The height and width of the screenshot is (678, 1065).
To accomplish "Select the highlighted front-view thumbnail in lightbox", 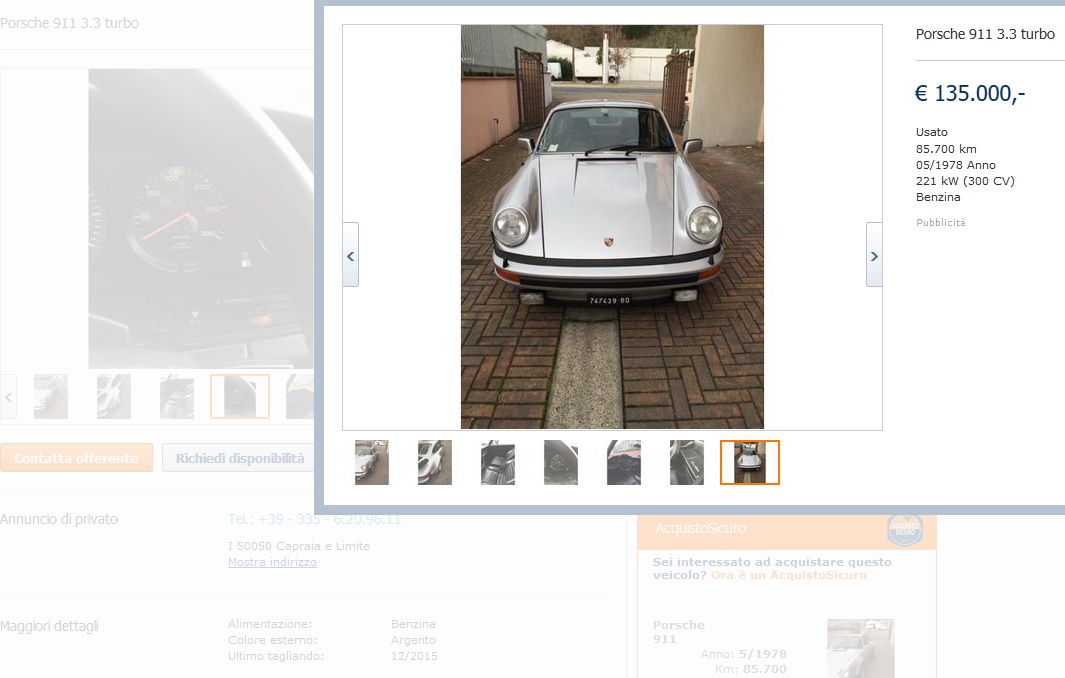I will [x=750, y=463].
